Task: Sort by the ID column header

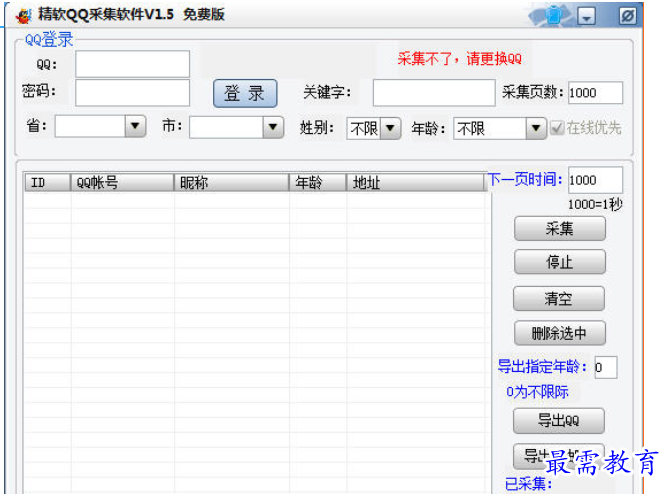Action: point(47,183)
